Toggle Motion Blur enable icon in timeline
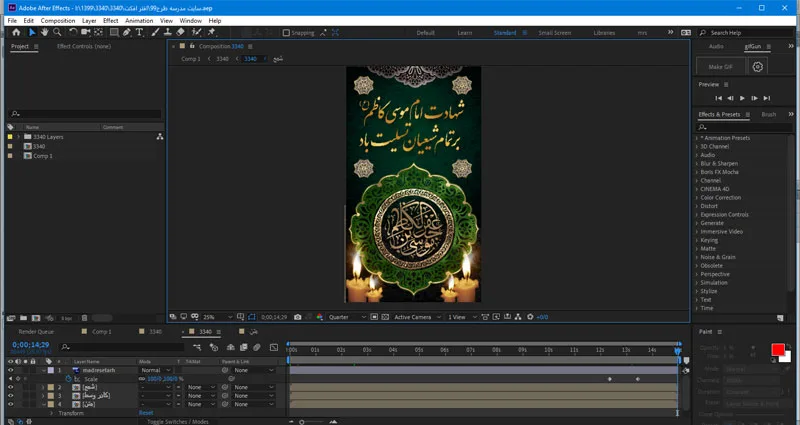Viewport: 800px width, 425px height. [x=257, y=347]
